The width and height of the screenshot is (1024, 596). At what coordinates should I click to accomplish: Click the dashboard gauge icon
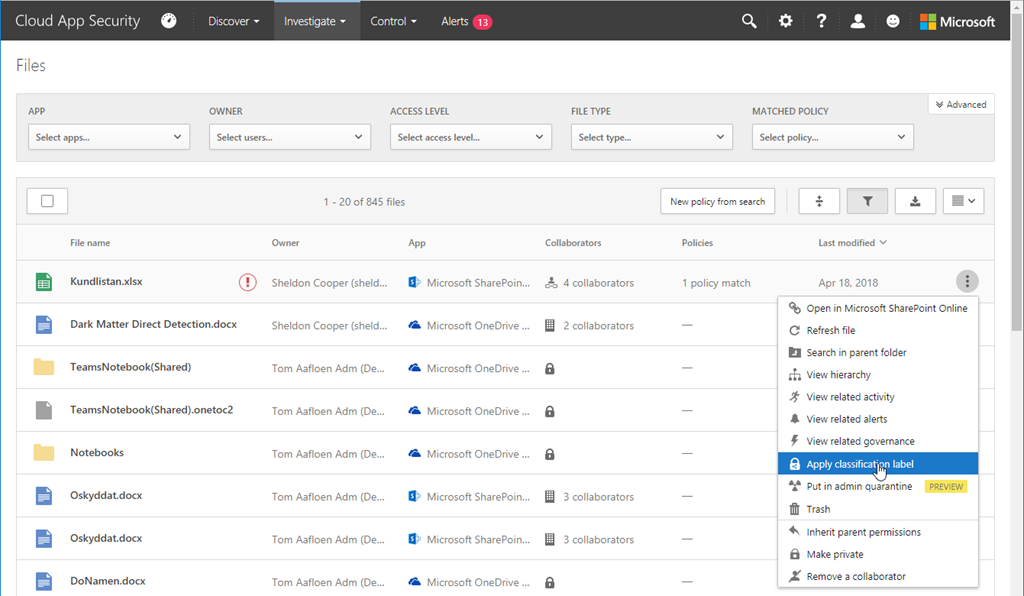(169, 21)
